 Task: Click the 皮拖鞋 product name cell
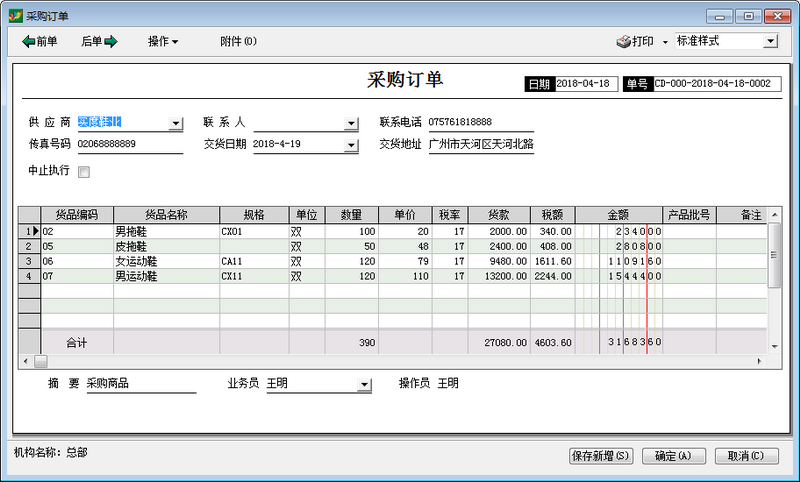click(x=166, y=246)
